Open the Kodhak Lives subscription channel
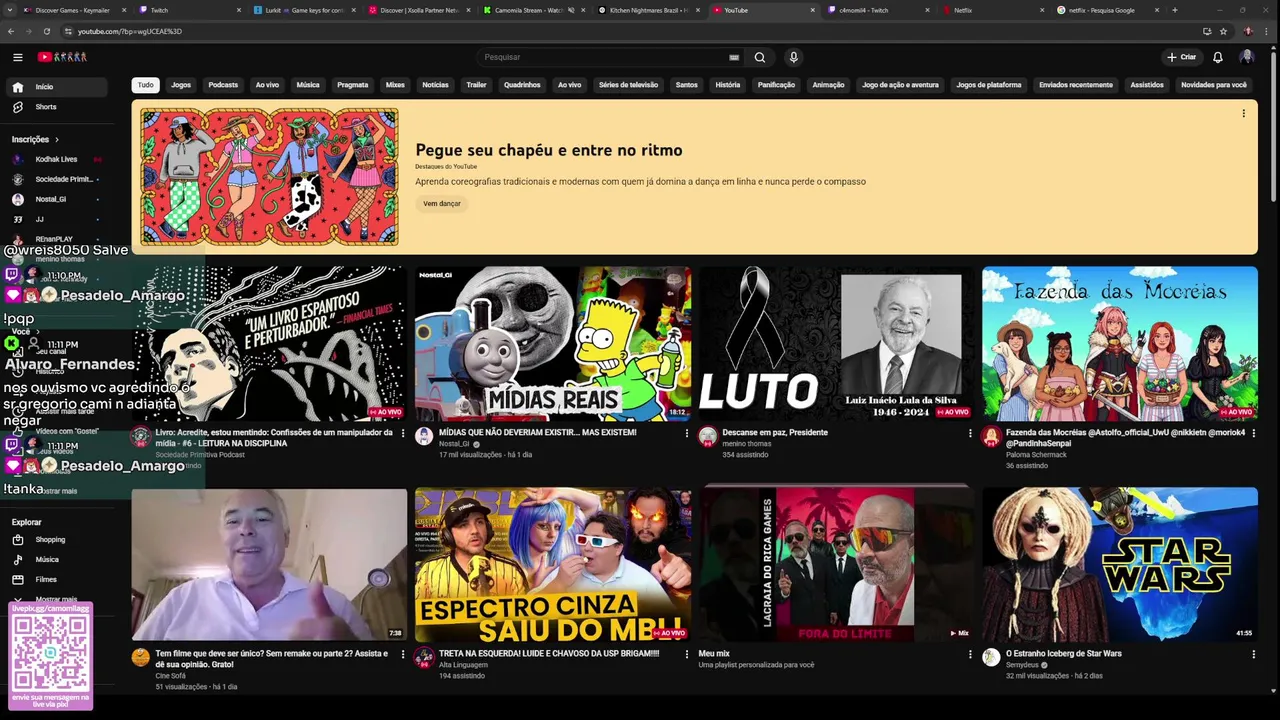Viewport: 1280px width, 720px height. pyautogui.click(x=56, y=159)
